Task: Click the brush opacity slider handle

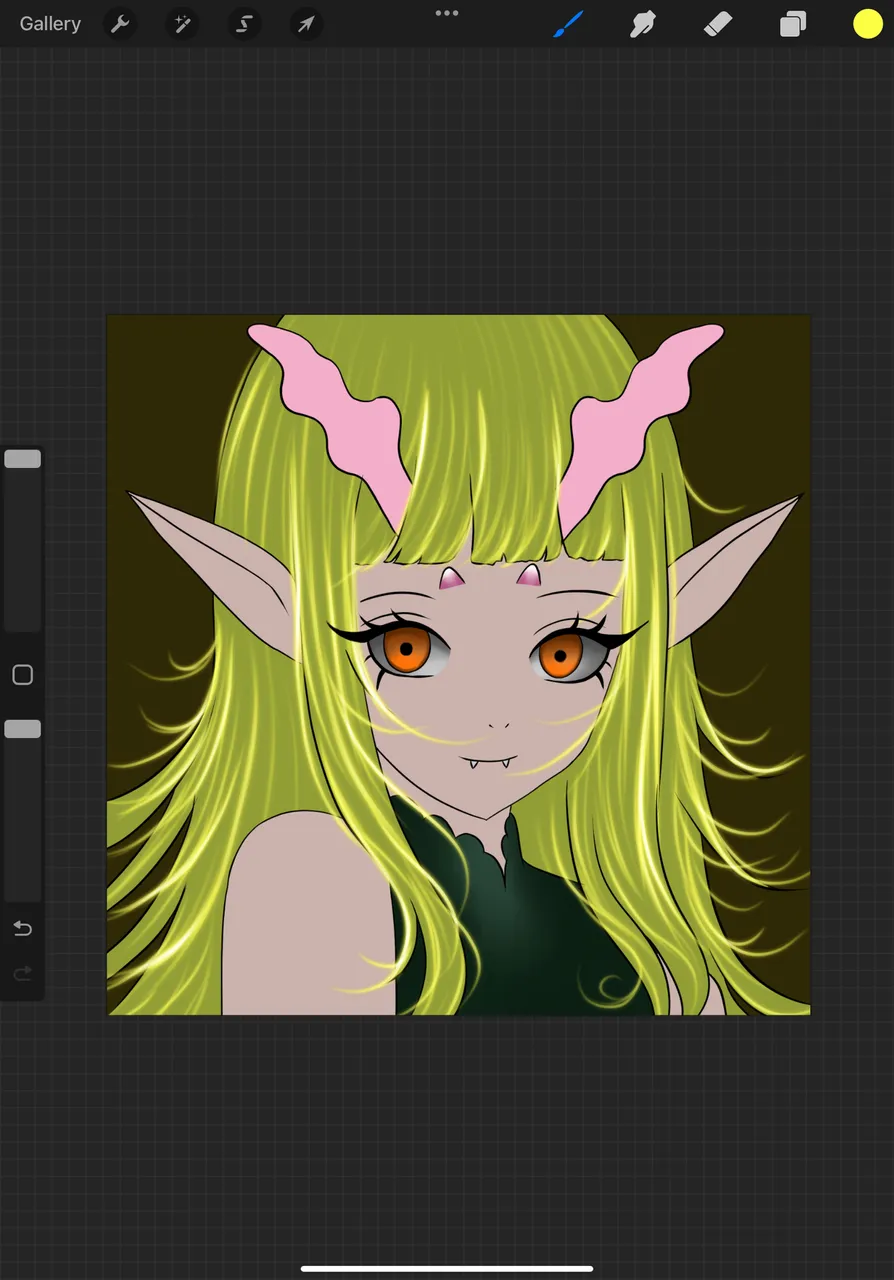Action: click(22, 729)
